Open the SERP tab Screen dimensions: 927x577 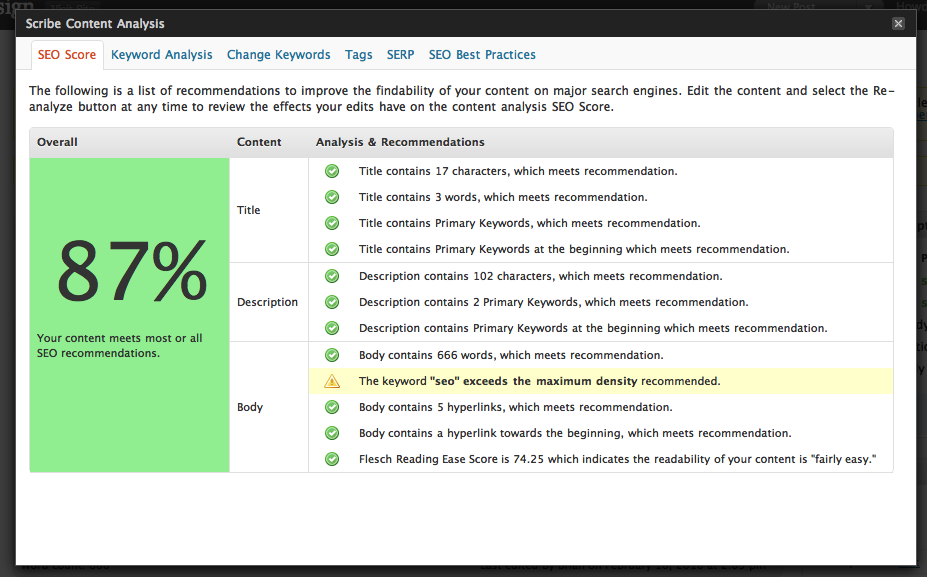coord(400,55)
